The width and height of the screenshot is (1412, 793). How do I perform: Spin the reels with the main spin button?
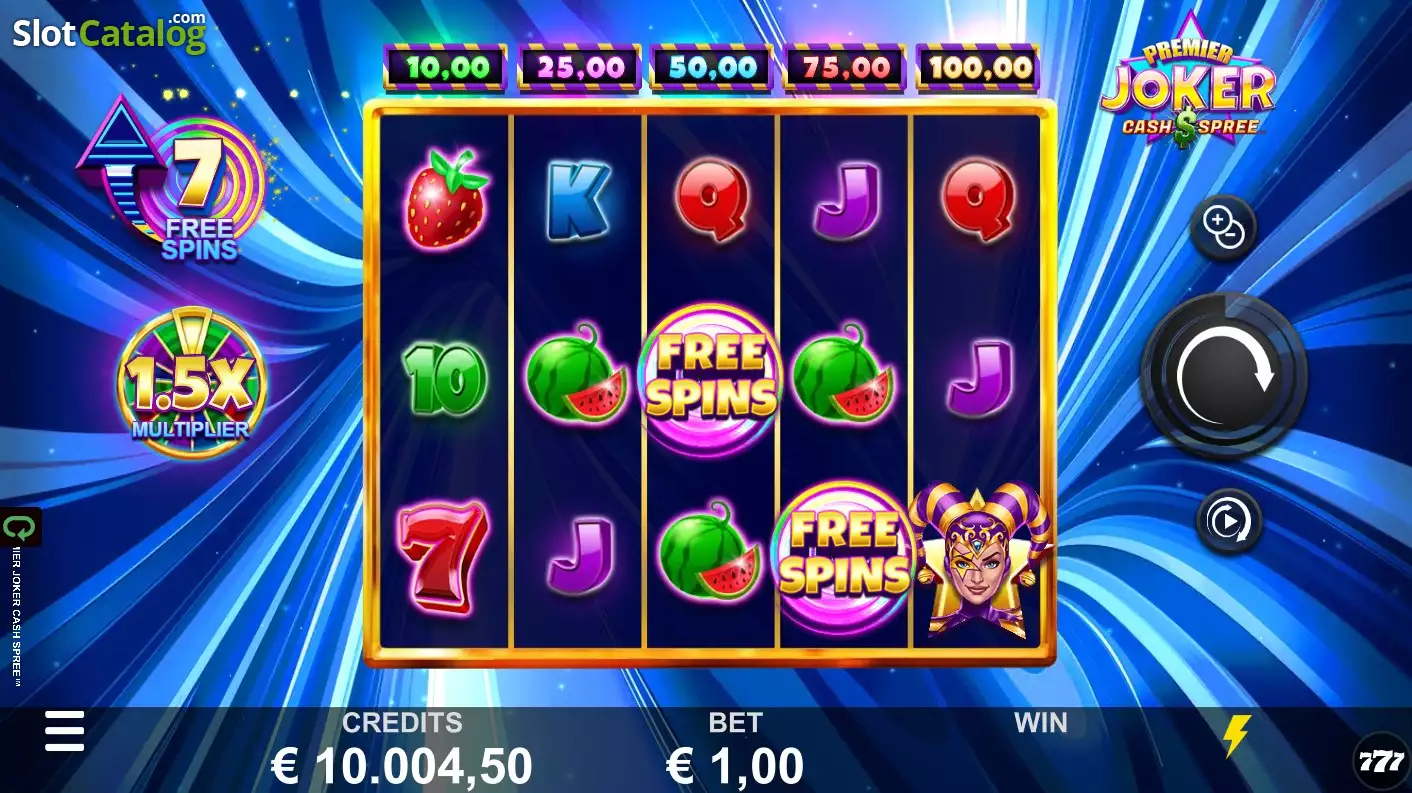coord(1224,376)
